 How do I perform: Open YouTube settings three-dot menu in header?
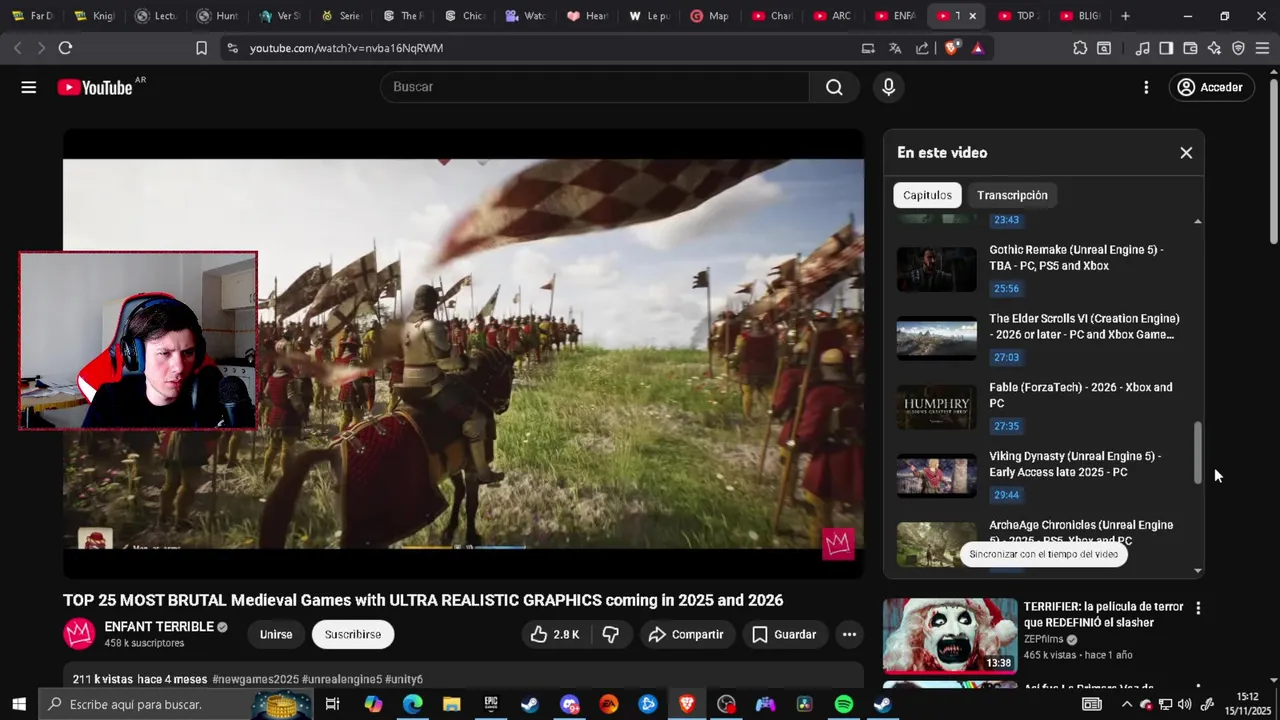(1146, 87)
